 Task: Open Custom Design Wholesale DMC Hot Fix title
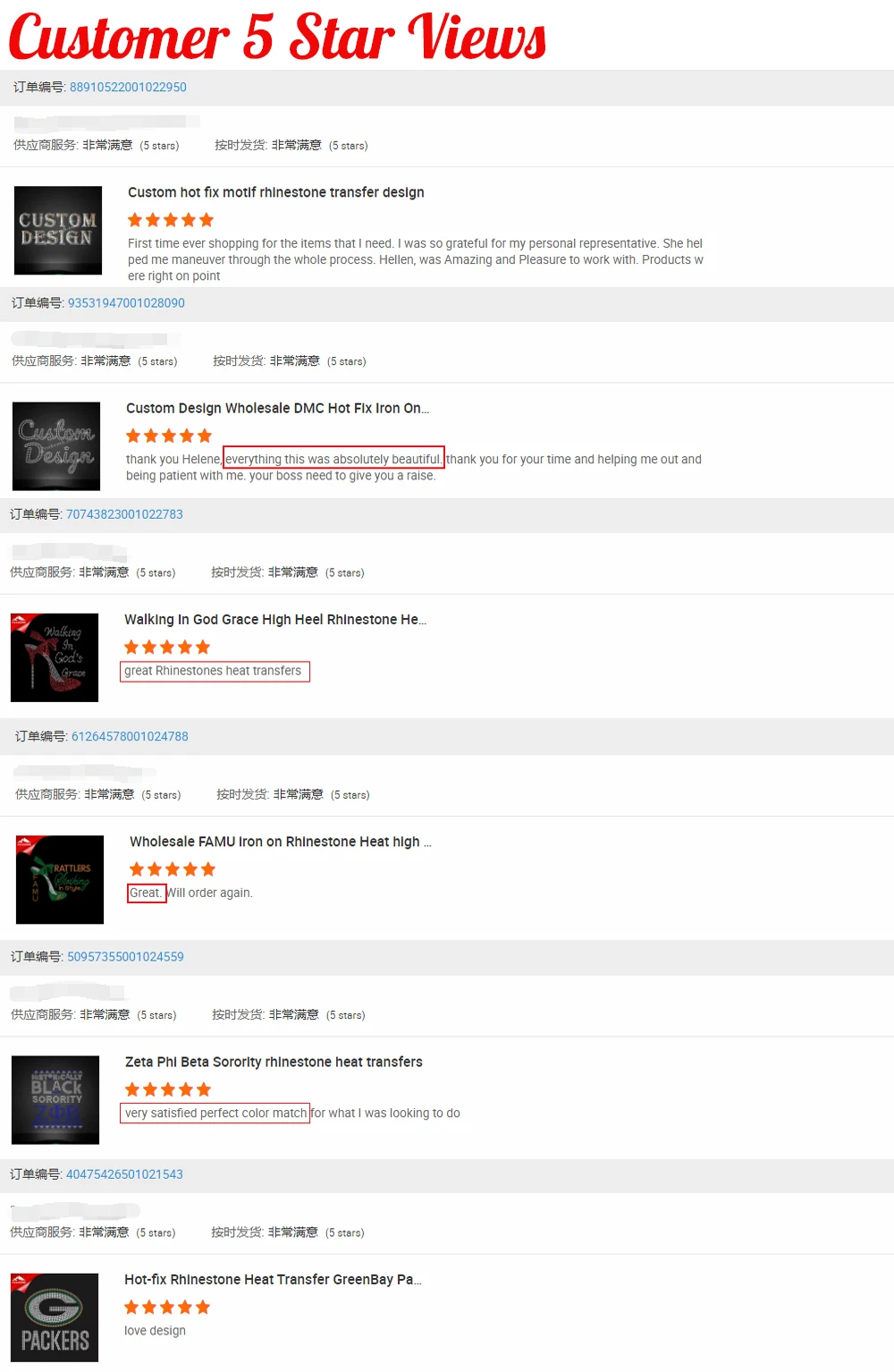click(x=277, y=408)
